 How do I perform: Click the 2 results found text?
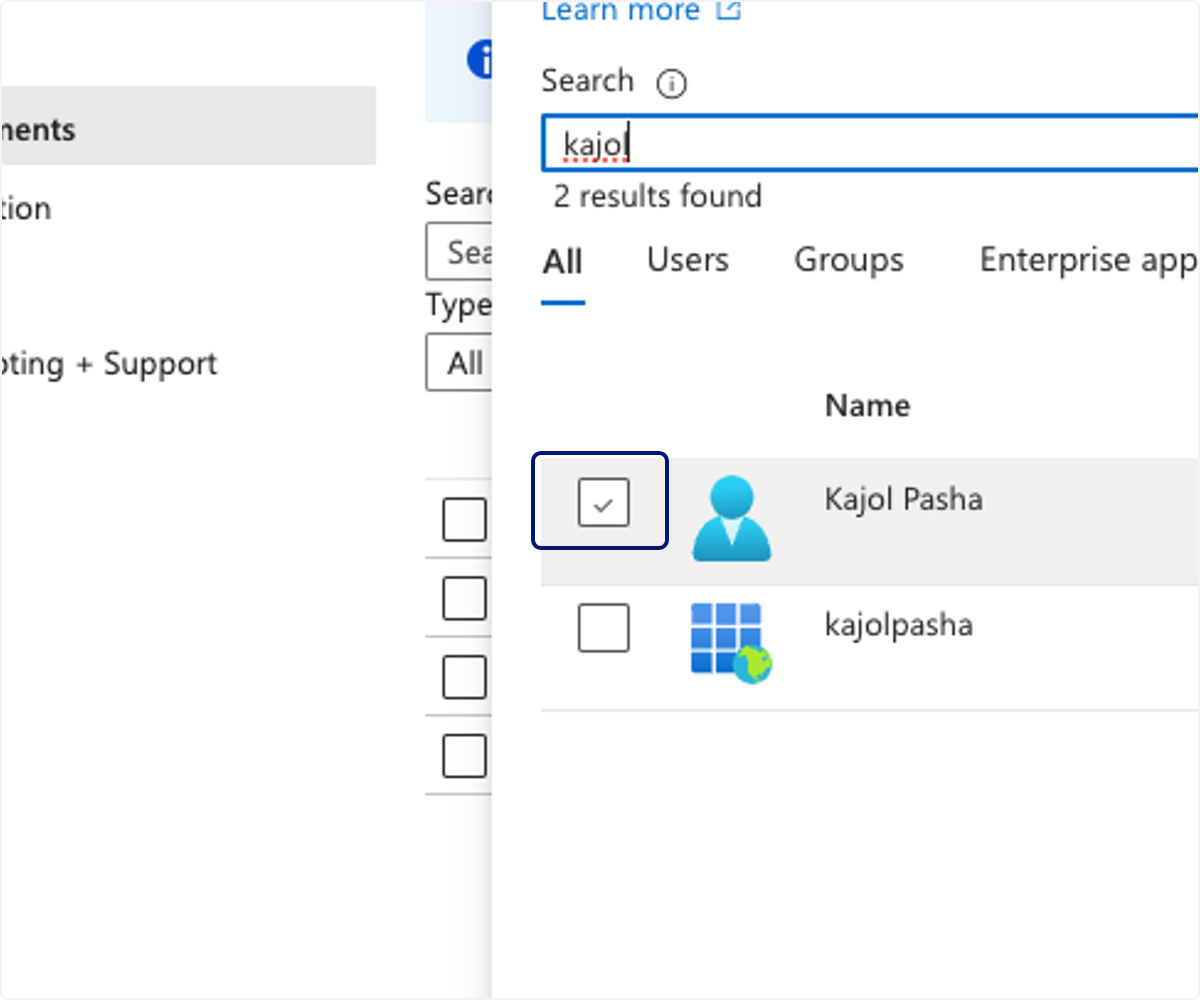point(657,196)
